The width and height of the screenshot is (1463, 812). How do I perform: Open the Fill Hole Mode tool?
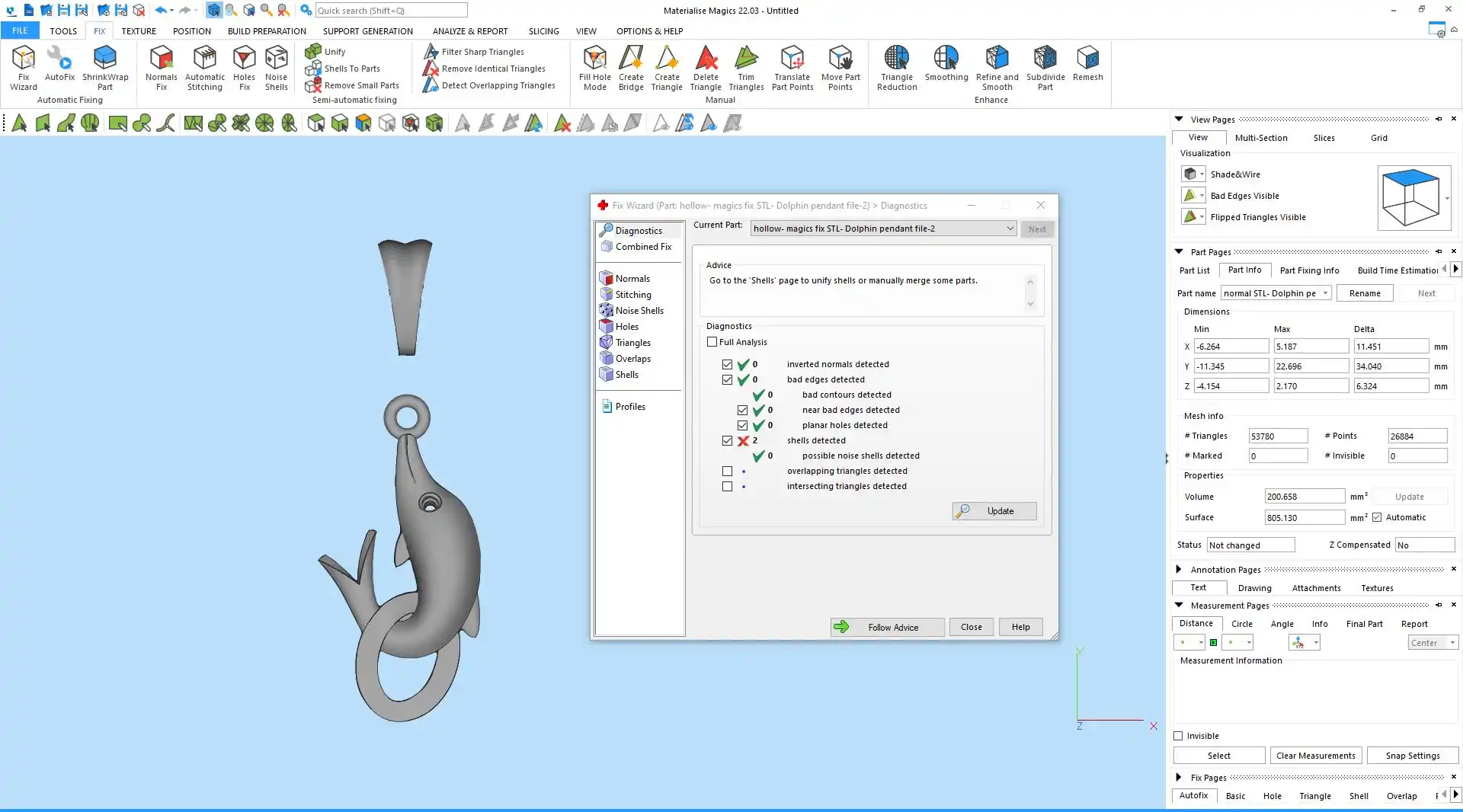pos(594,67)
